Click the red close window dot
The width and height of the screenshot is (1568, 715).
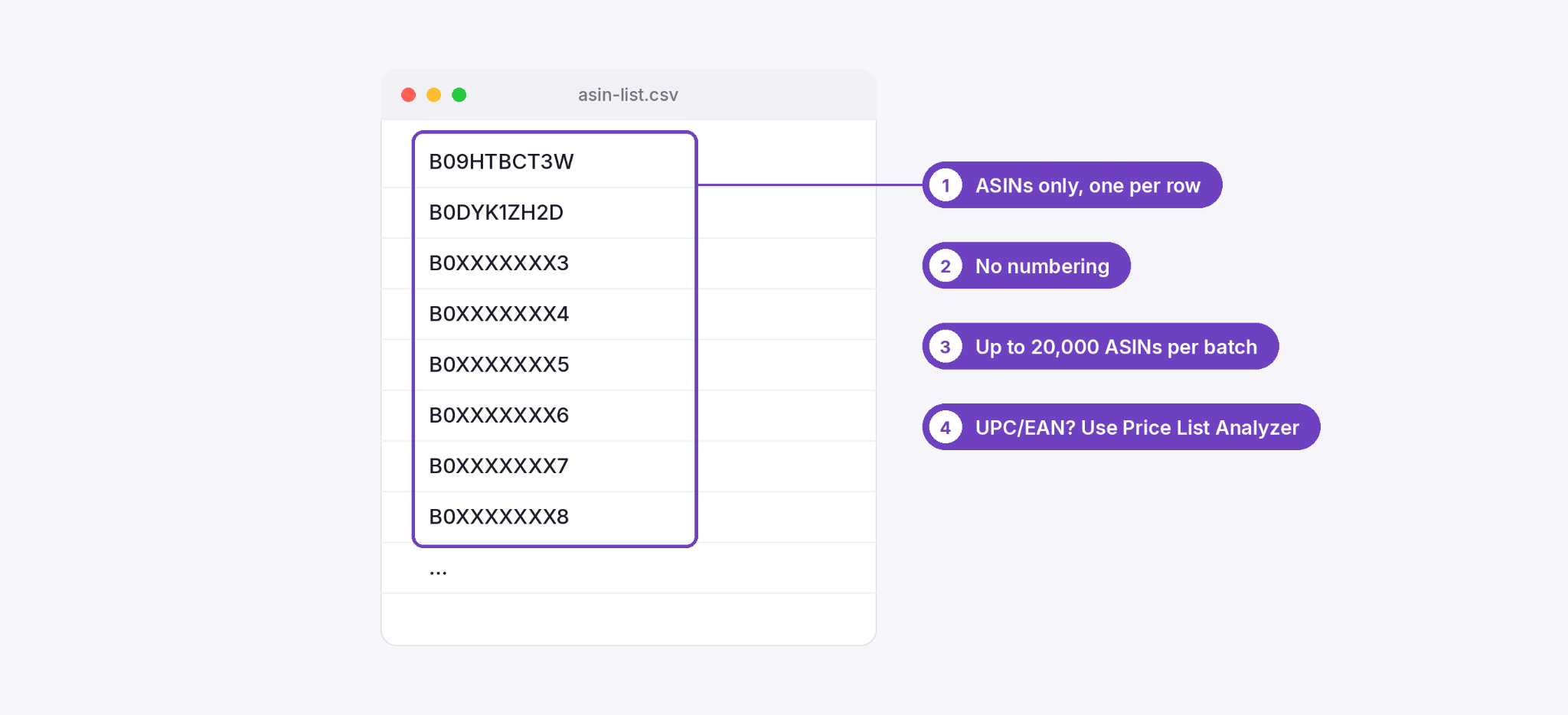pyautogui.click(x=408, y=95)
